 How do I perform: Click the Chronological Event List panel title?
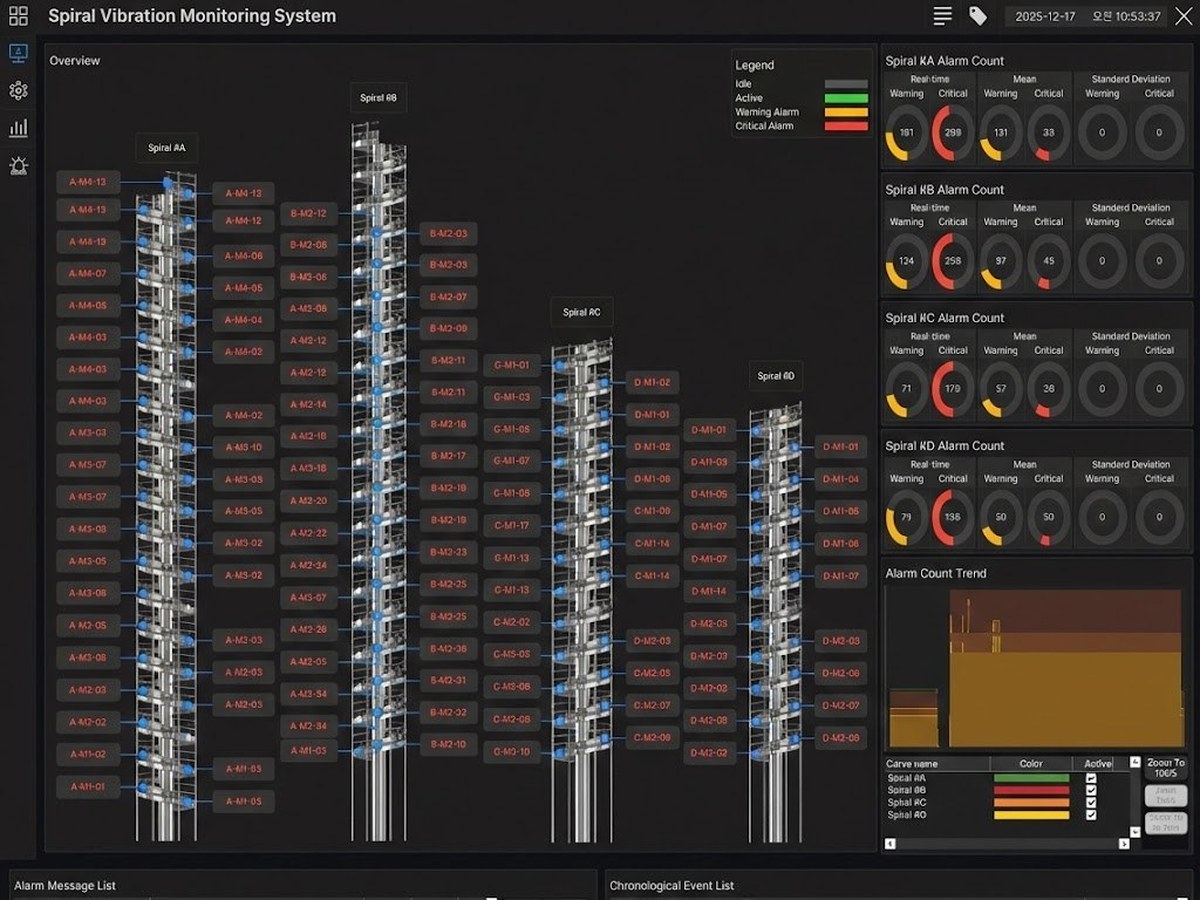(x=672, y=886)
